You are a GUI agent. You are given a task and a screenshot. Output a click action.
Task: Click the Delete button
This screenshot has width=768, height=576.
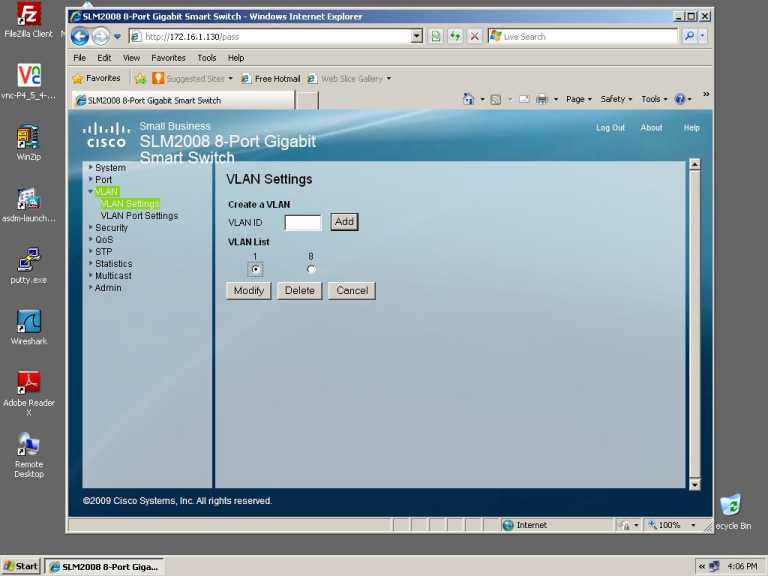point(299,290)
